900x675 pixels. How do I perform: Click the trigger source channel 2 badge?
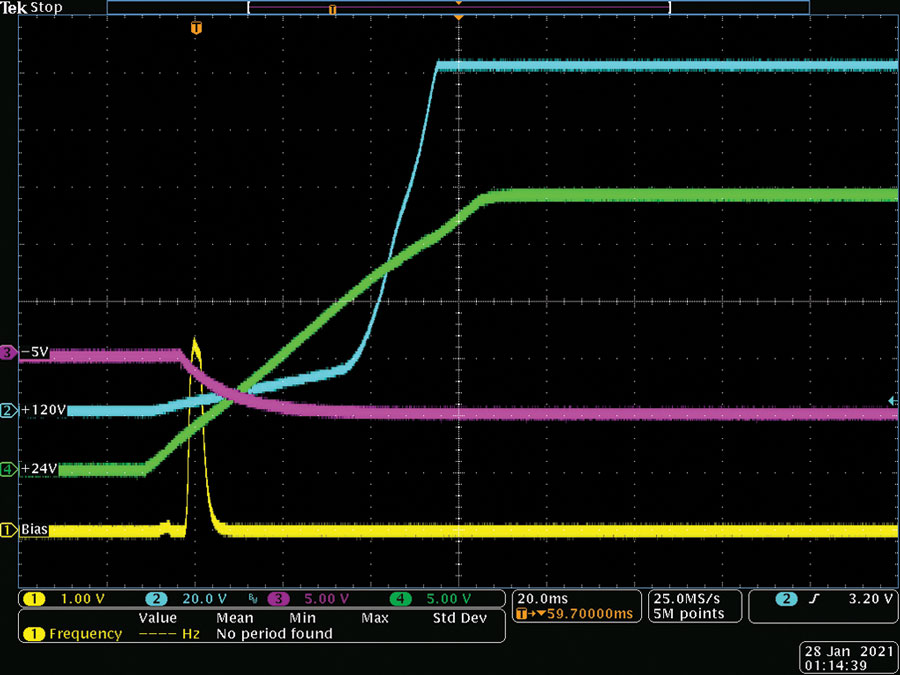[786, 599]
